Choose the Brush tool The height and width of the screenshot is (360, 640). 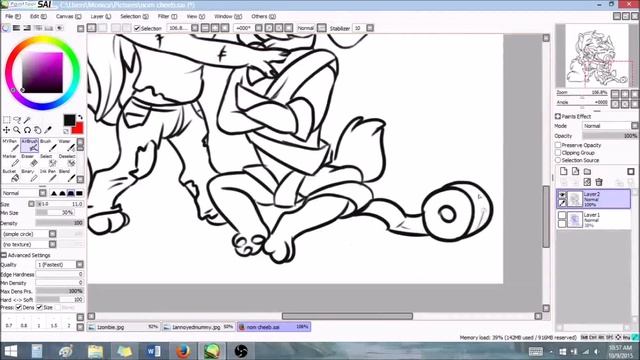(48, 145)
